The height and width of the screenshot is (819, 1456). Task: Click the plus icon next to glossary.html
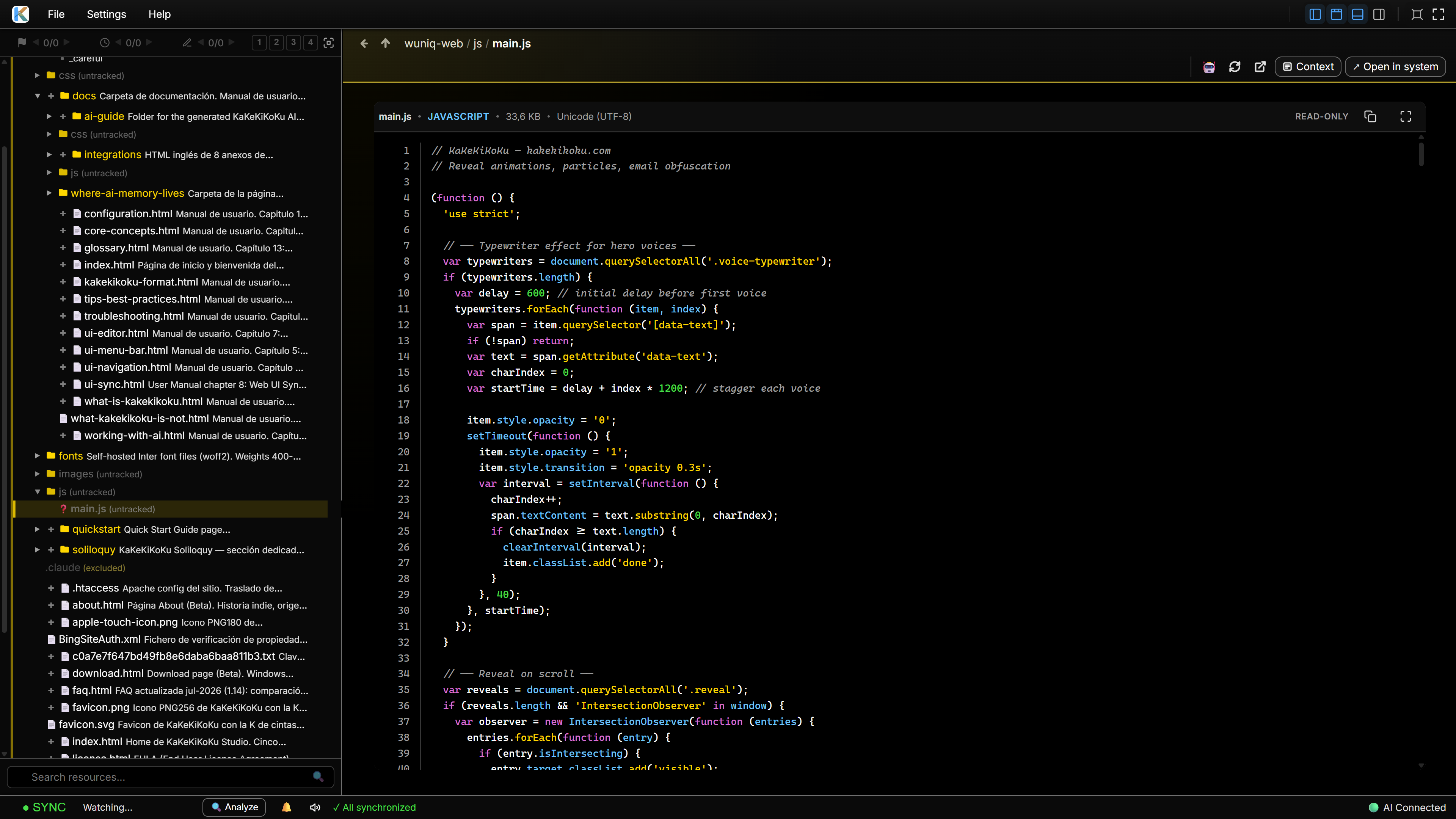(63, 248)
